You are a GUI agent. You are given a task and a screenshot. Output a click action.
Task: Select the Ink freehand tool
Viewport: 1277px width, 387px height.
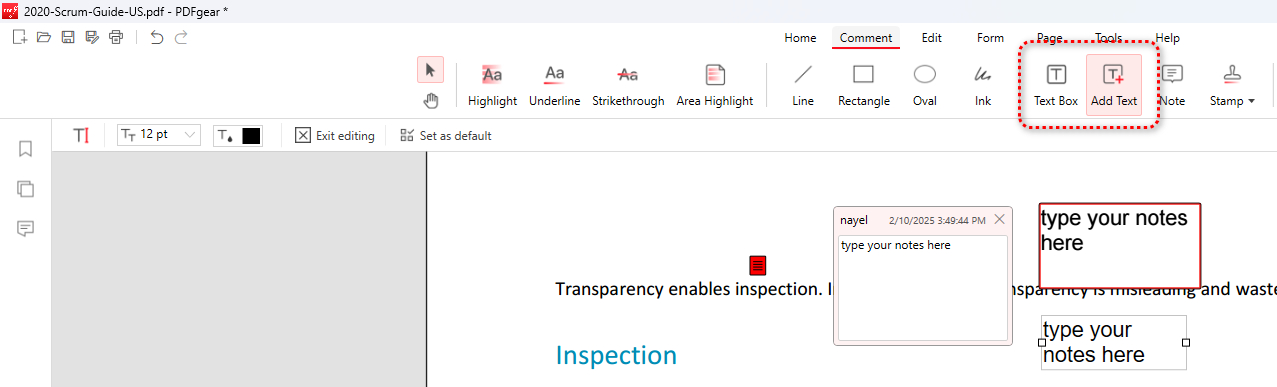click(x=983, y=85)
